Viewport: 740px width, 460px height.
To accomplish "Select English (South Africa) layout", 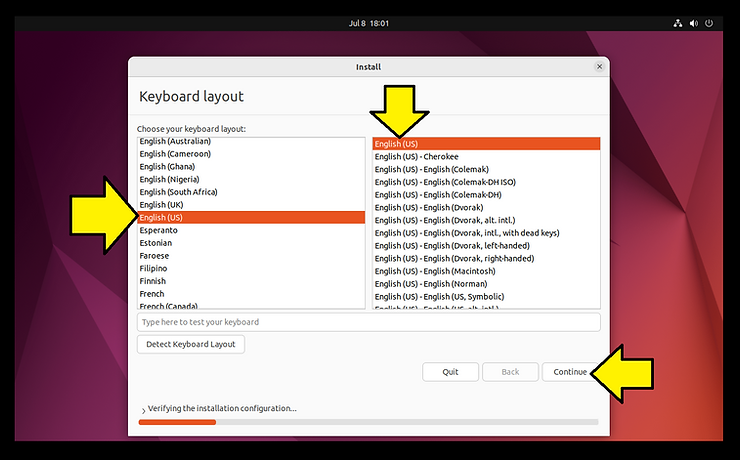I will 251,192.
